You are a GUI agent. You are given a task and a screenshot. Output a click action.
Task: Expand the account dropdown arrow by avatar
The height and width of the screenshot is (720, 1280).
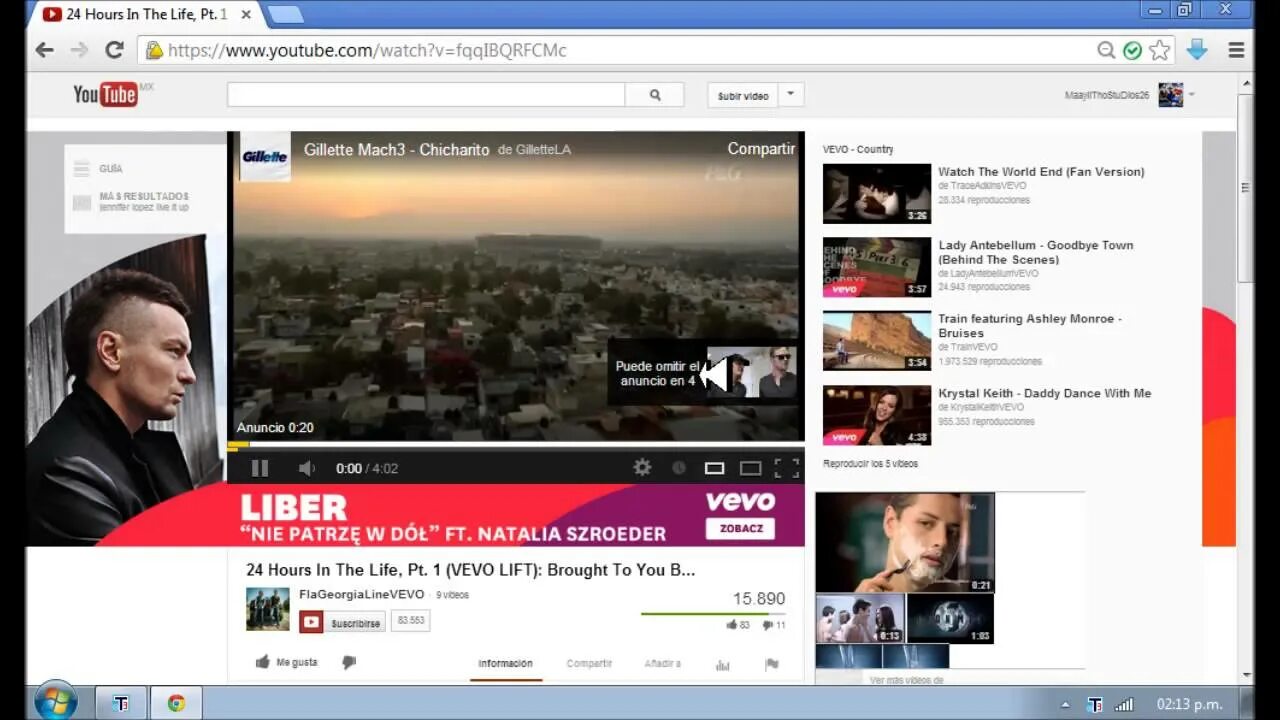(x=1191, y=95)
